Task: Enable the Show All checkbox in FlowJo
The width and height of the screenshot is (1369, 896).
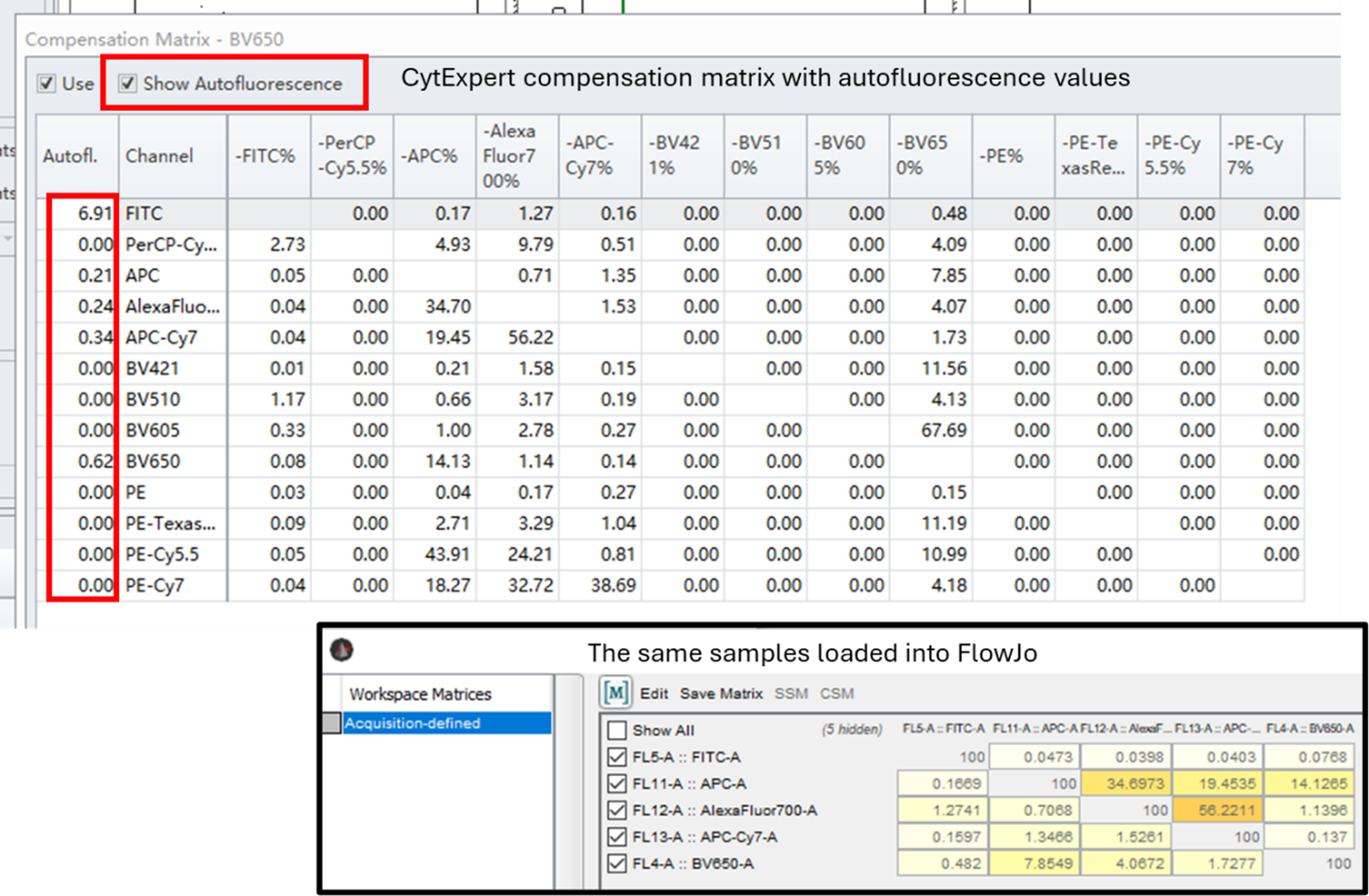Action: click(x=617, y=730)
